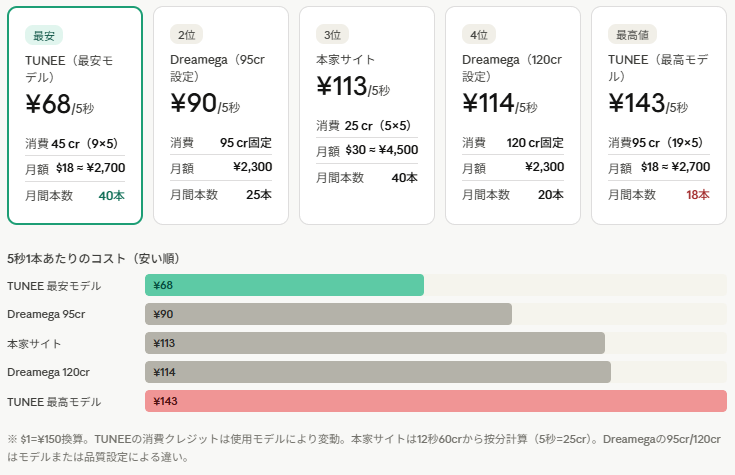Click the red ¥143 cost bar
Viewport: 735px width, 475px height.
click(x=435, y=401)
